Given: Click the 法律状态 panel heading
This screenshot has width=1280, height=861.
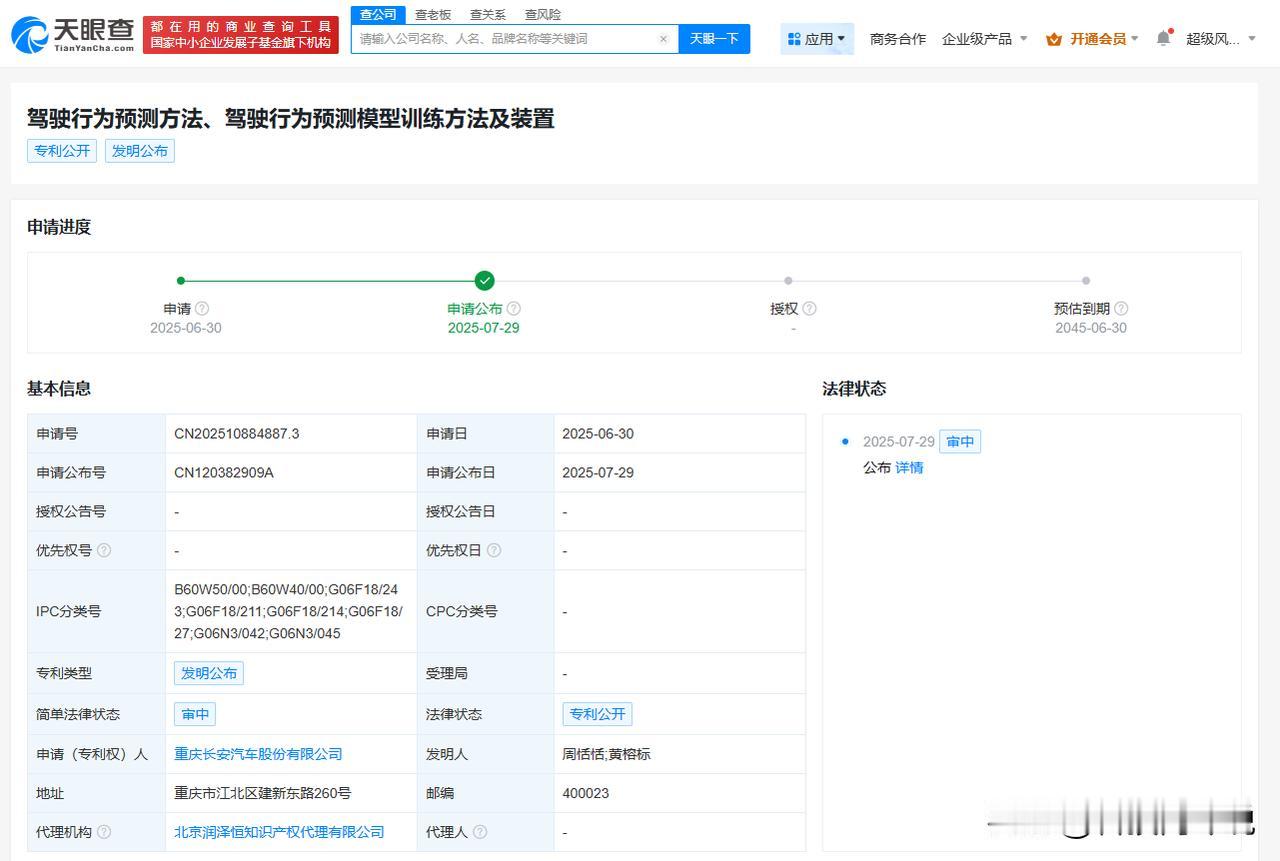Looking at the screenshot, I should 854,389.
